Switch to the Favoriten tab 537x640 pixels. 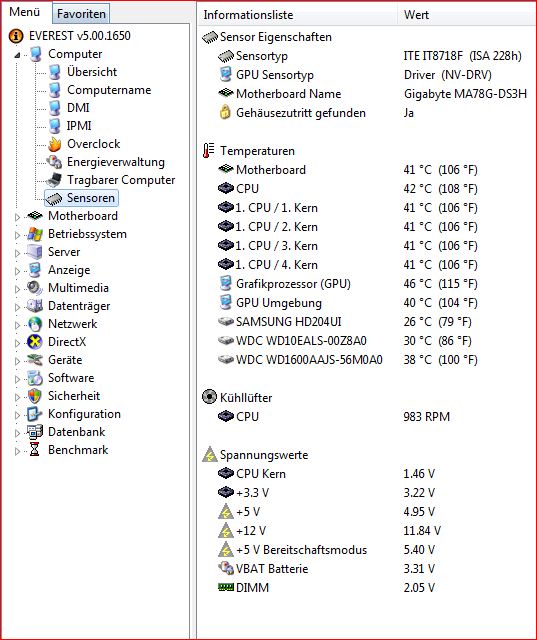(81, 13)
